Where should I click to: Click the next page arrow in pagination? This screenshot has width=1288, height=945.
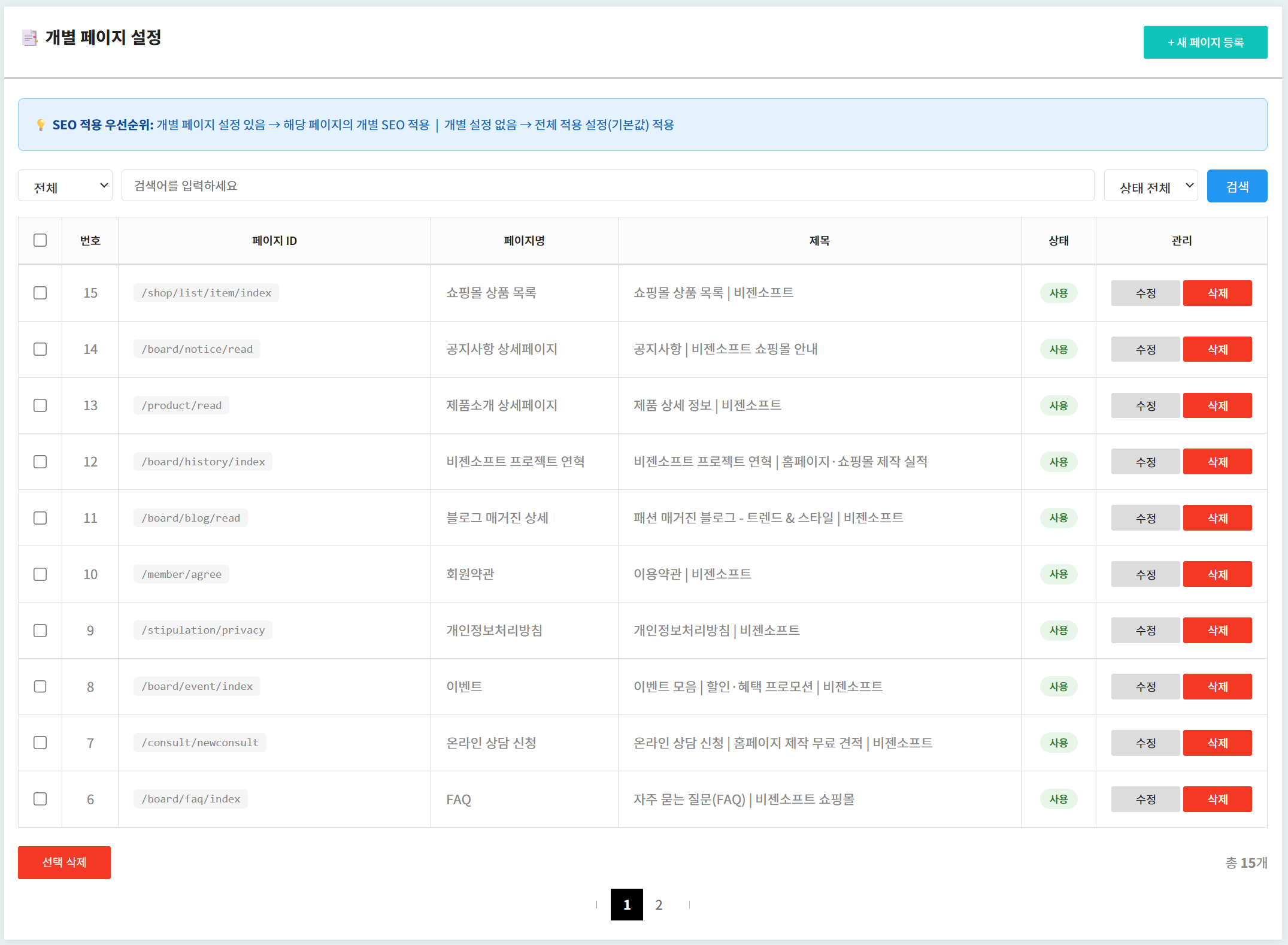point(689,904)
